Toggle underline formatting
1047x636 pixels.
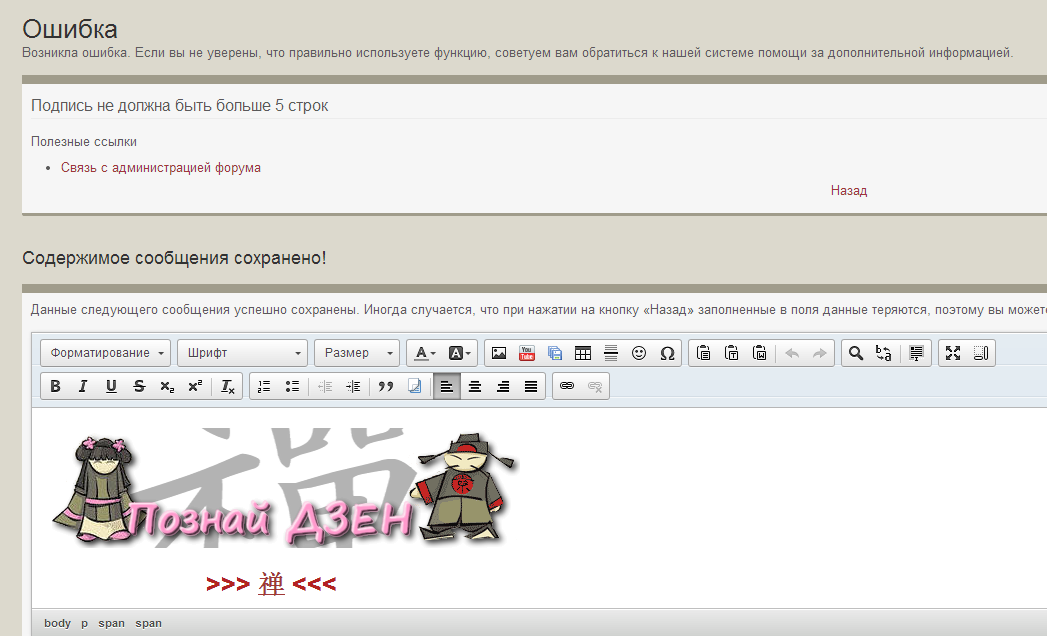(112, 386)
